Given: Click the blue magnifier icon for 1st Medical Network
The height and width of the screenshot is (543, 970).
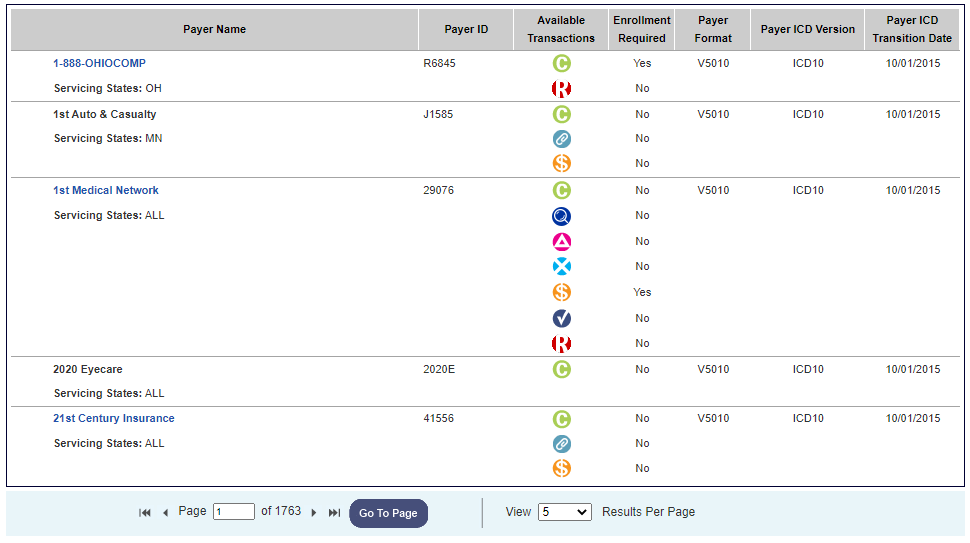Looking at the screenshot, I should pyautogui.click(x=562, y=216).
